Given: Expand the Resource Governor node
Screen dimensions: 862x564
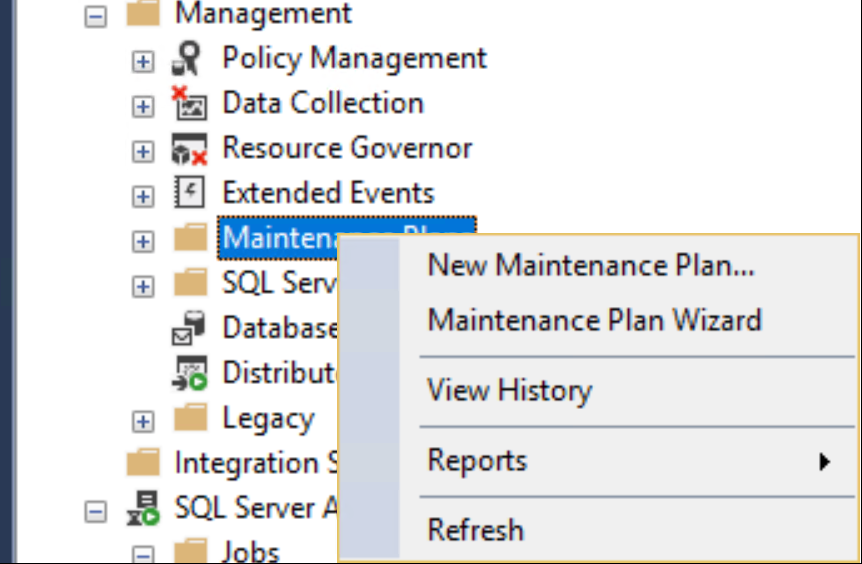Looking at the screenshot, I should [x=143, y=151].
